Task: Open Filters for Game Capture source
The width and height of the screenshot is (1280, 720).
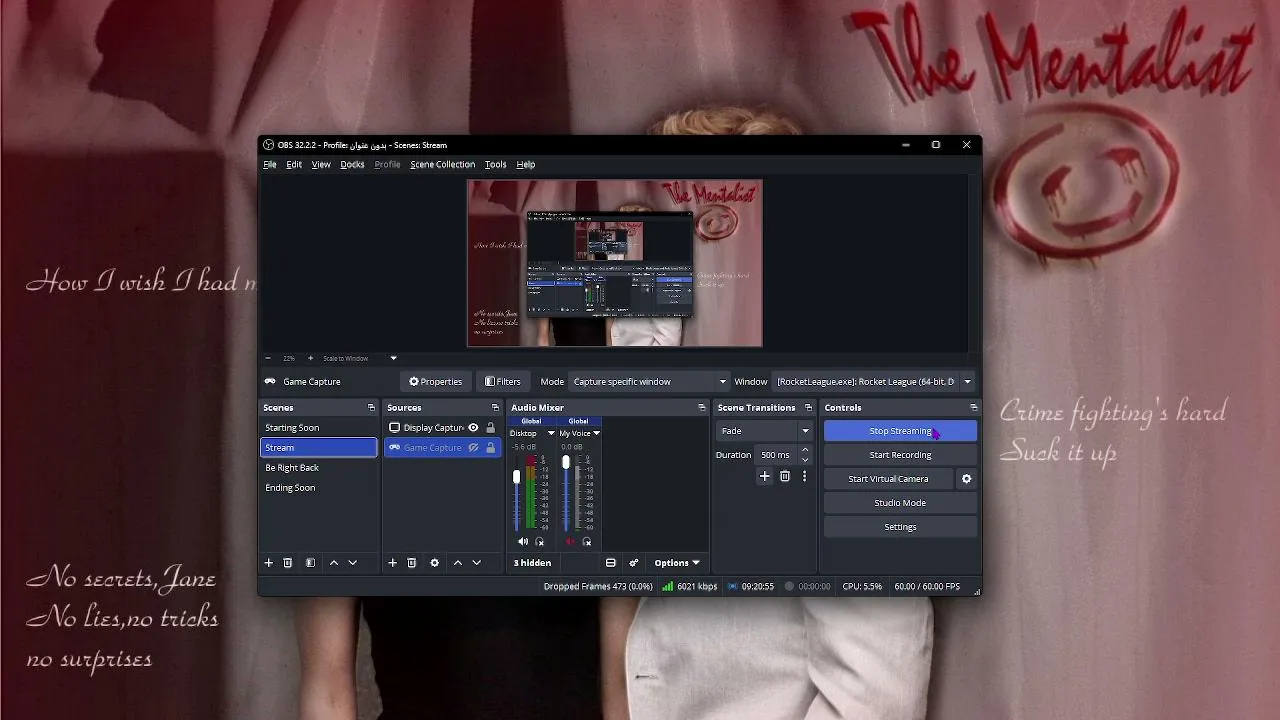Action: pos(503,382)
